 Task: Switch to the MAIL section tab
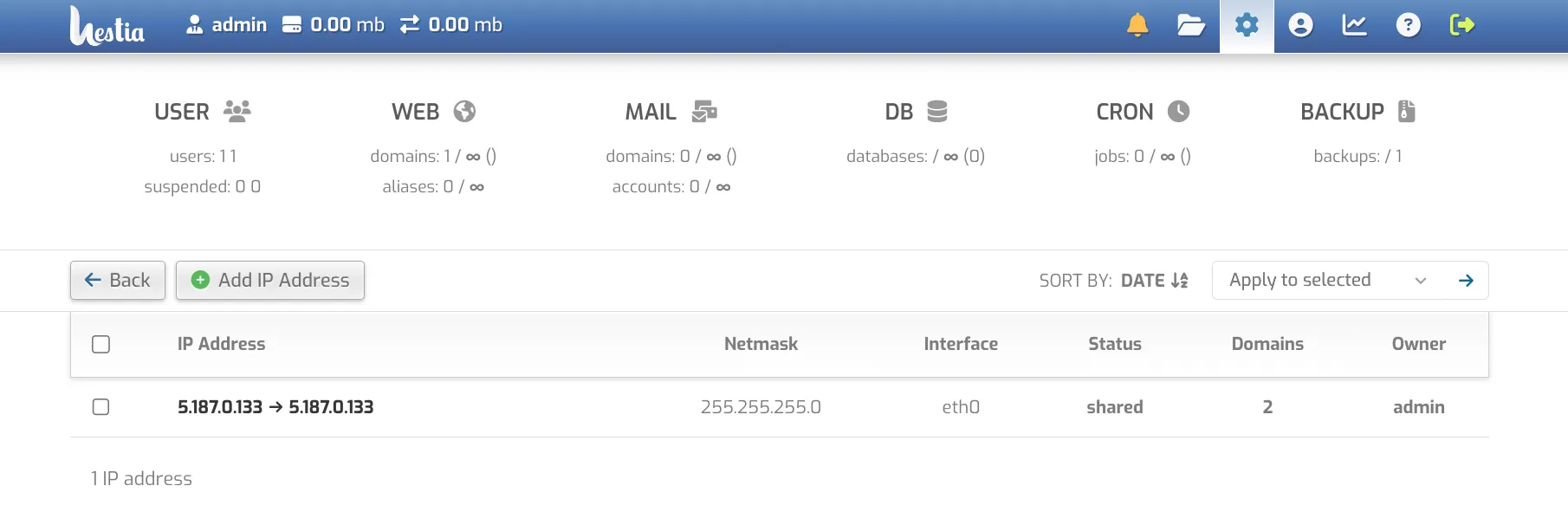pyautogui.click(x=671, y=112)
